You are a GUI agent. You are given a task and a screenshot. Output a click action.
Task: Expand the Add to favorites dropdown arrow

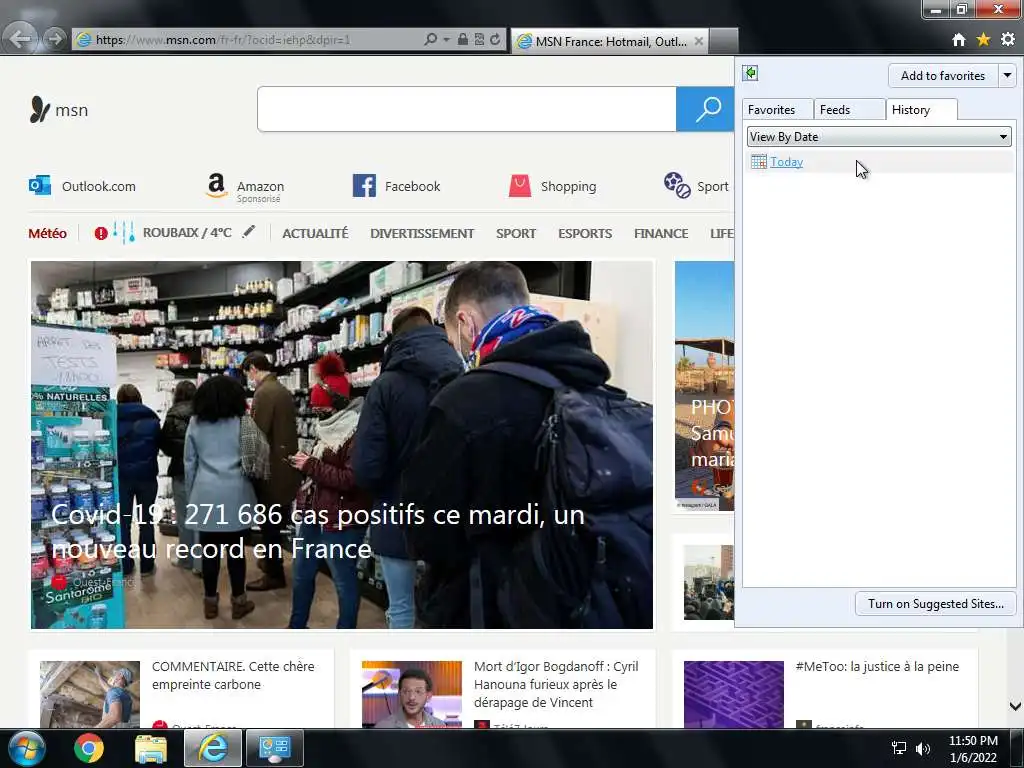pyautogui.click(x=1007, y=76)
